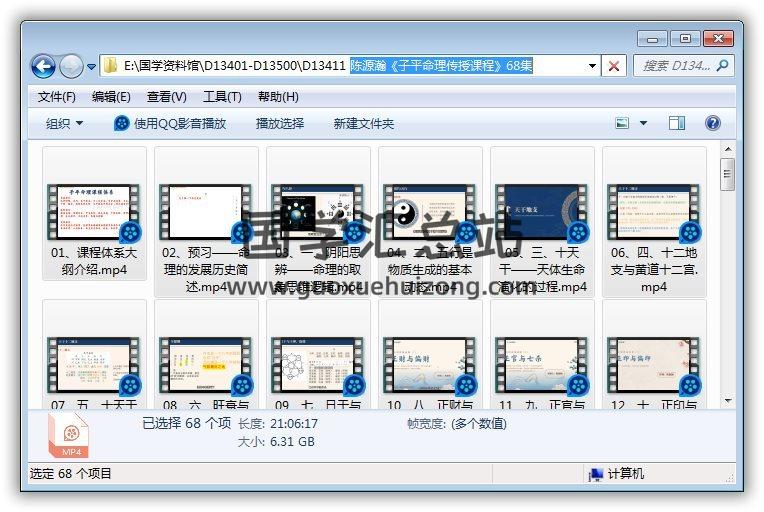Select video 04、二、五行 thumbnail

[x=430, y=212]
